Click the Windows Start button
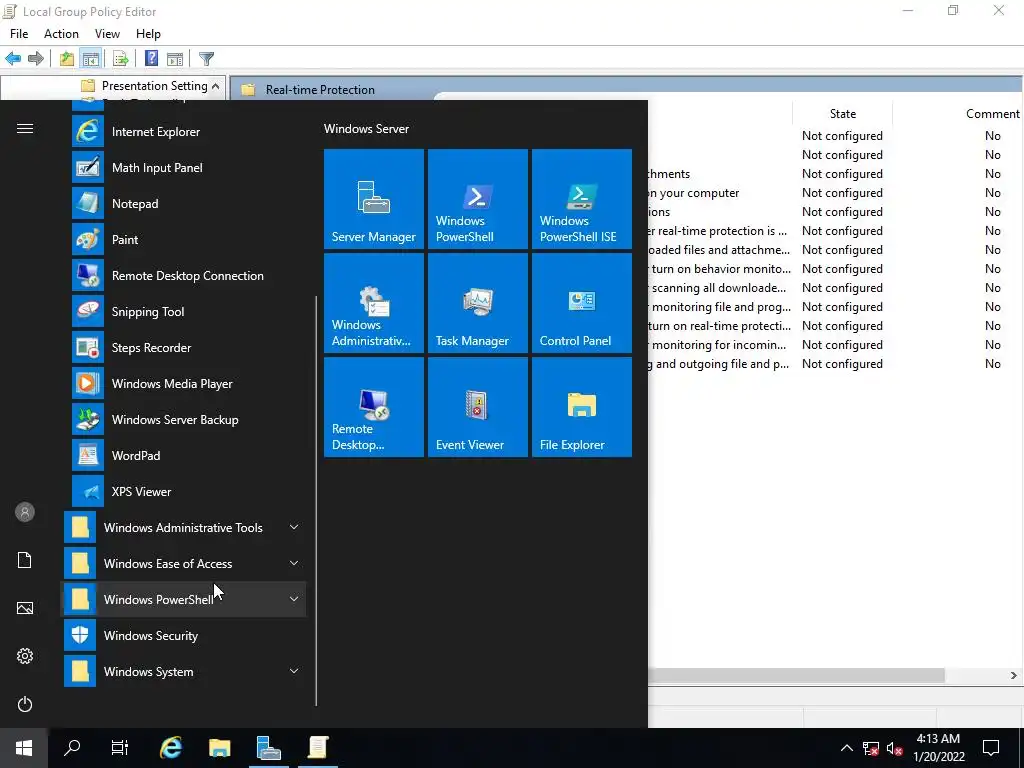This screenshot has width=1024, height=768. [24, 748]
